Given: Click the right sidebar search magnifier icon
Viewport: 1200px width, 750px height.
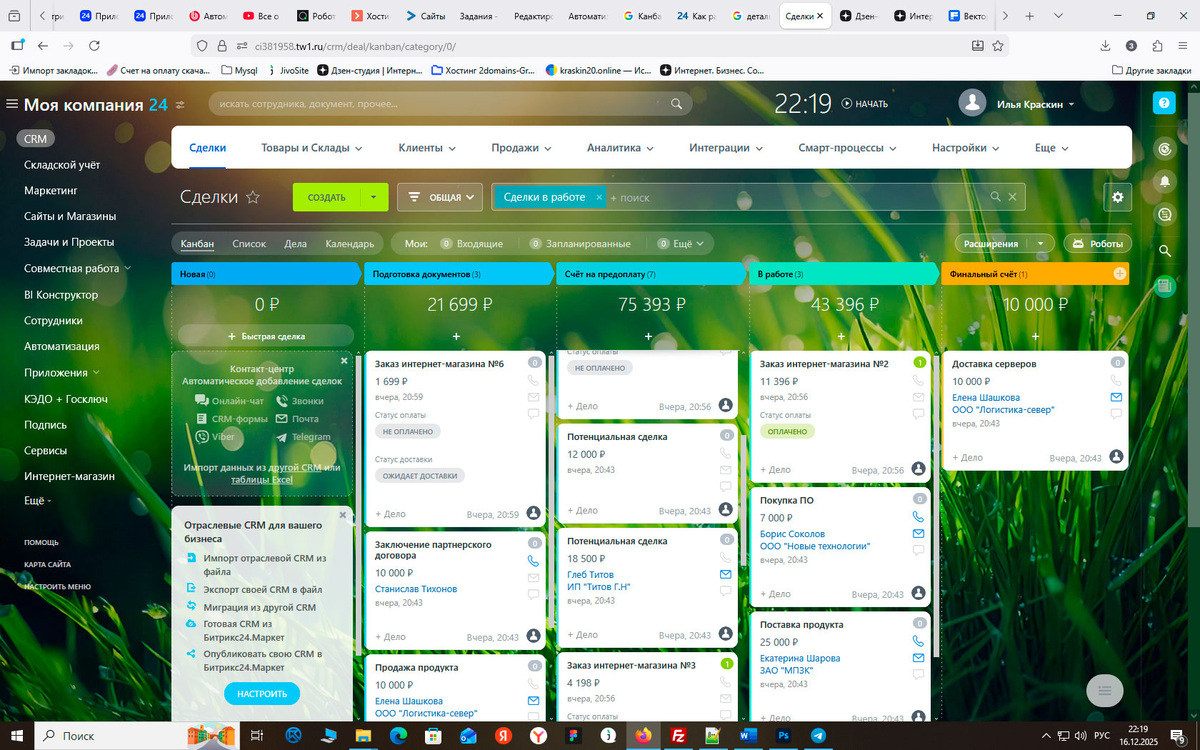Looking at the screenshot, I should tap(1164, 250).
